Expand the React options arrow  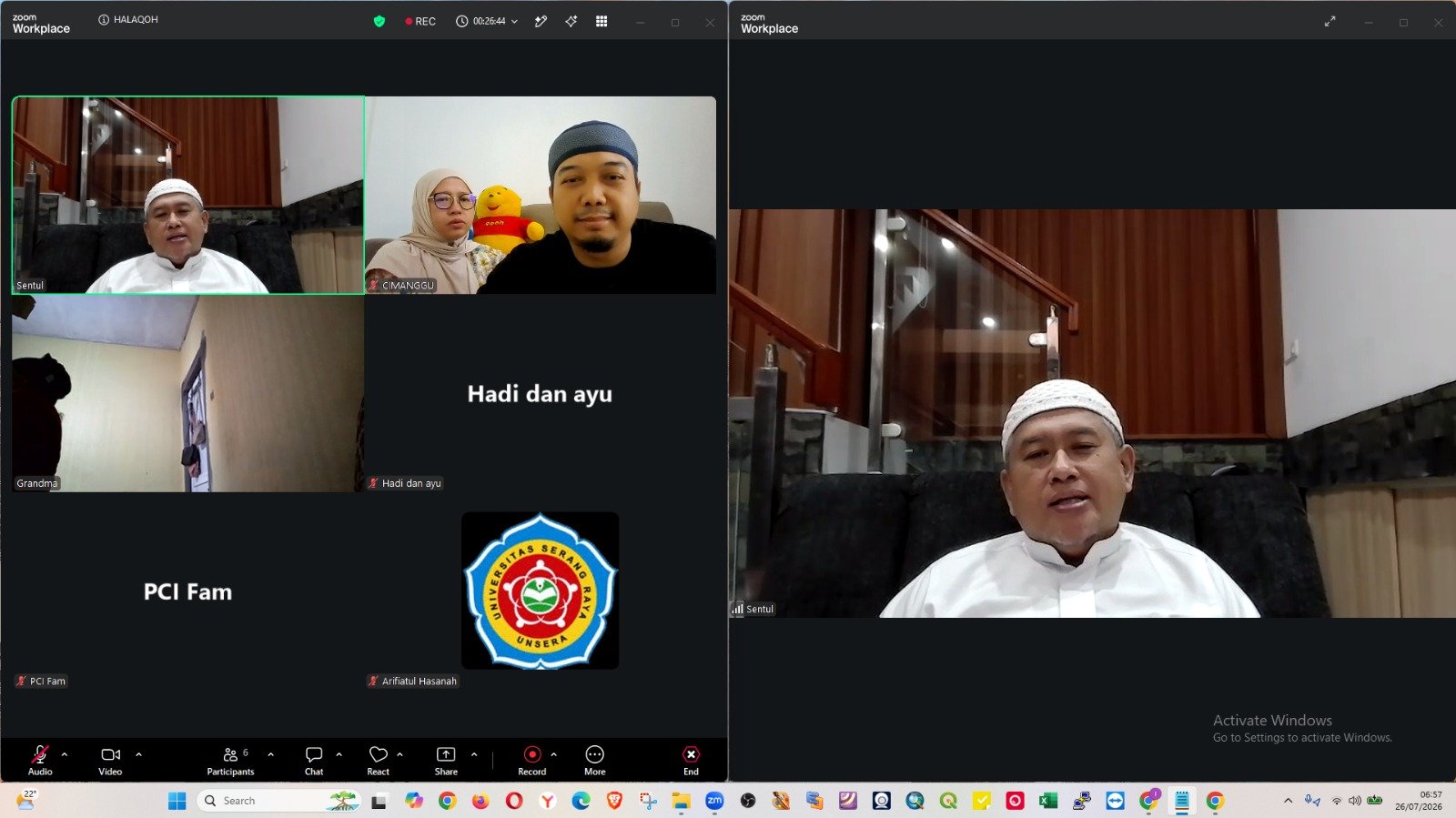point(400,754)
